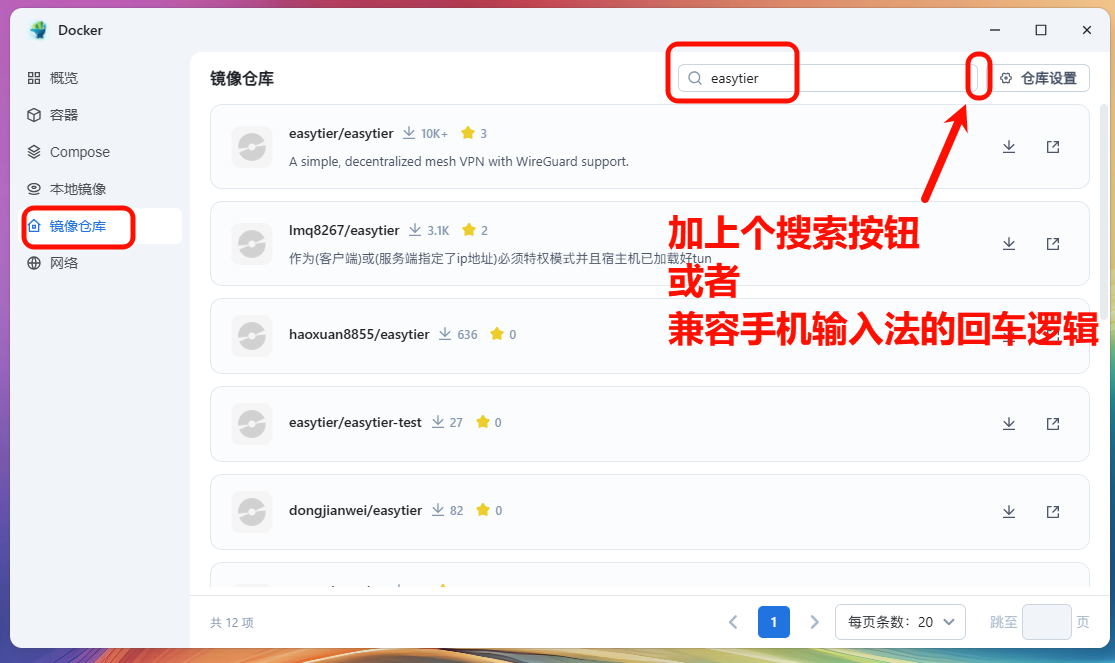
Task: Click the star icon of dongjianwei/easytier
Action: tap(483, 509)
